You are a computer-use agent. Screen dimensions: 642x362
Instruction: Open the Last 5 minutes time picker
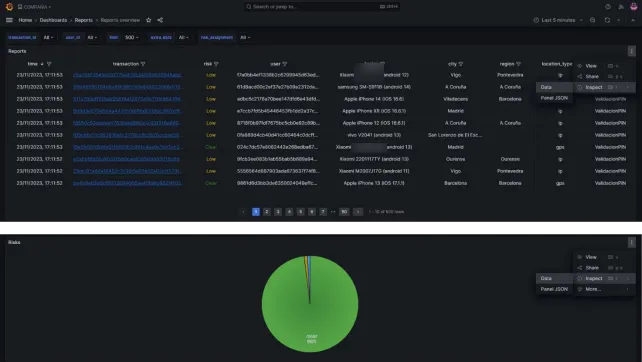558,20
